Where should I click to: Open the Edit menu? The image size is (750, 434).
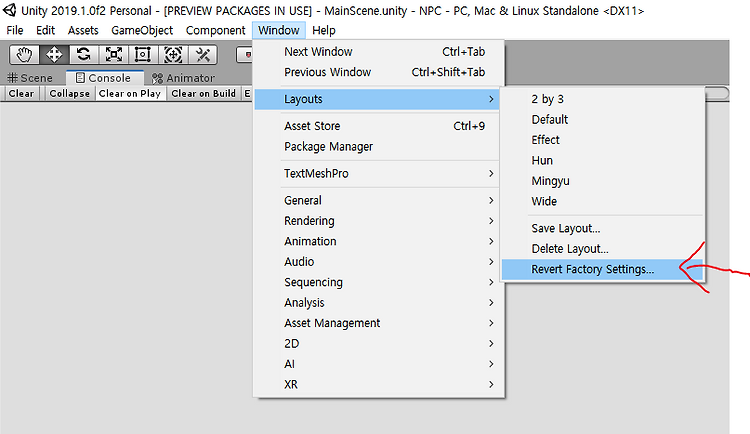pyautogui.click(x=45, y=30)
